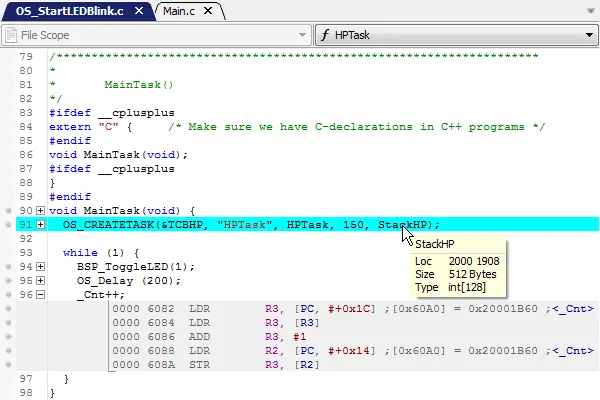Set breakpoint on instruction at address 6082
Image resolution: width=600 pixels, height=400 pixels.
pos(8,309)
